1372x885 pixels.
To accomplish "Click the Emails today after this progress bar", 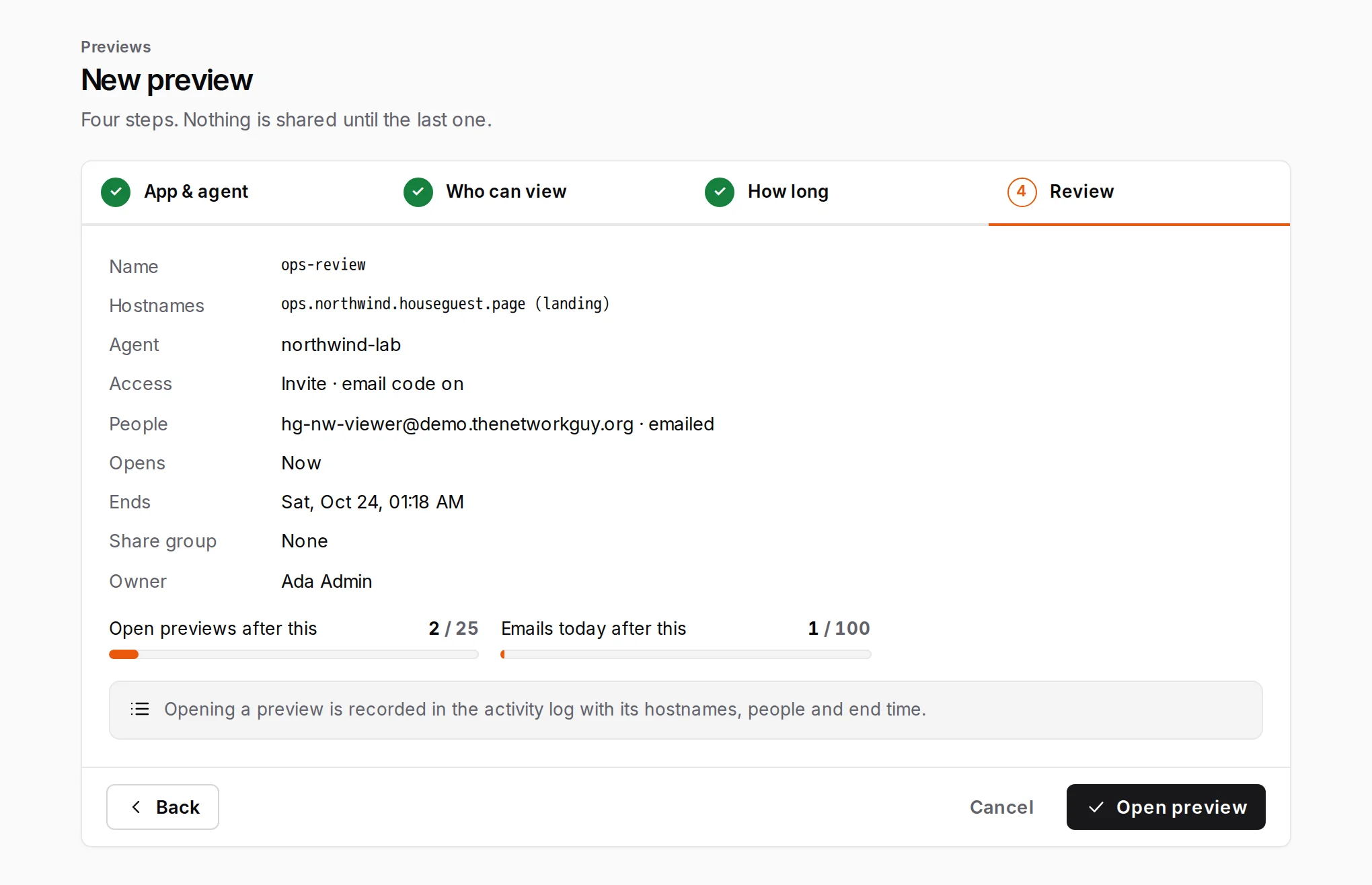I will click(x=686, y=654).
